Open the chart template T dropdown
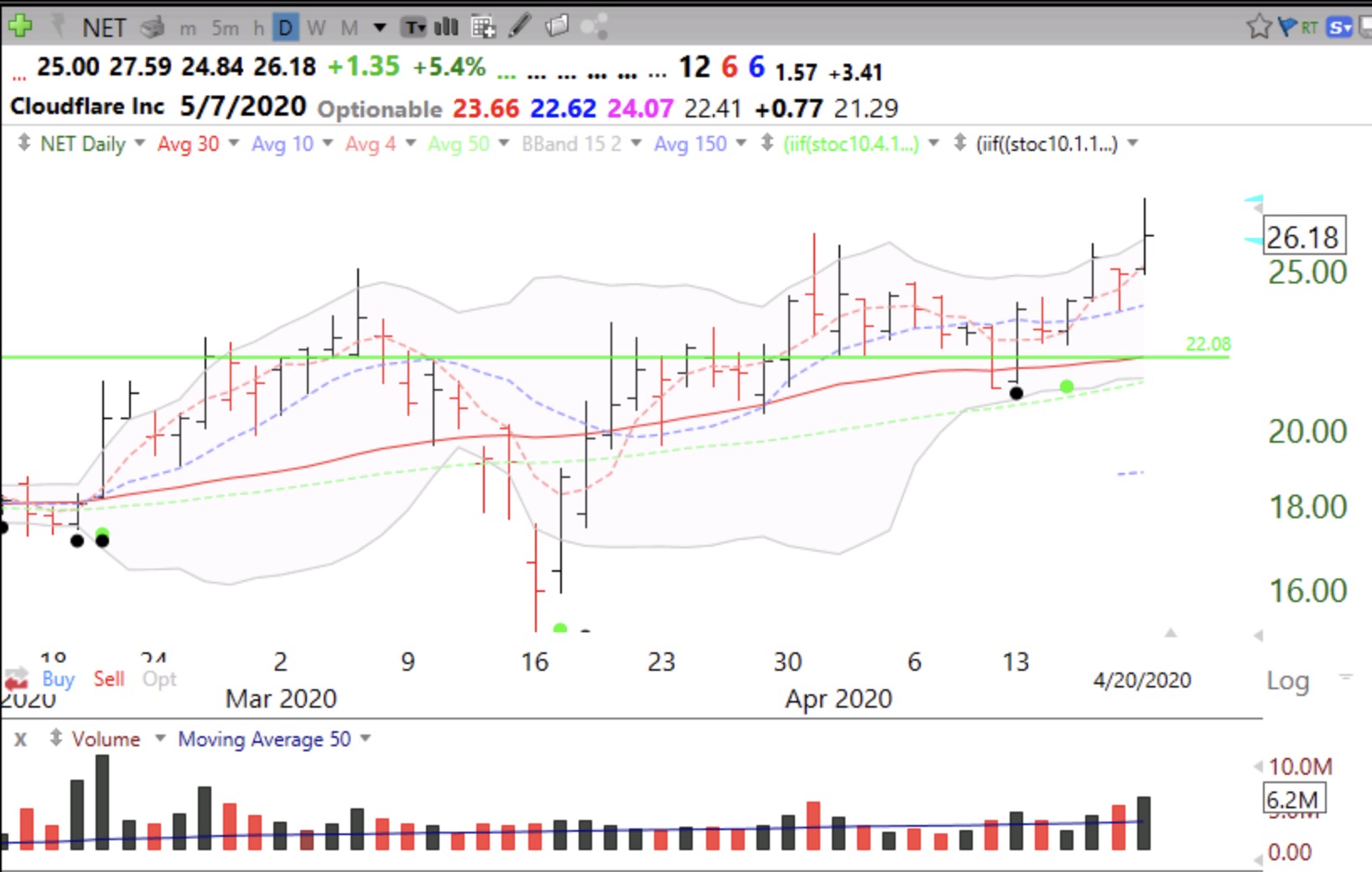 point(414,28)
